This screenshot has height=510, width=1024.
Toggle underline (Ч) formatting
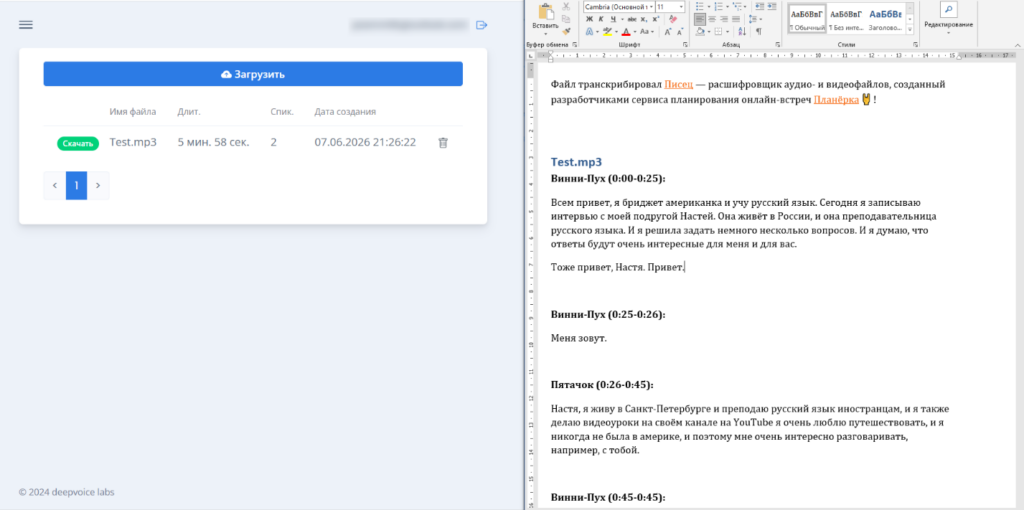coord(613,19)
